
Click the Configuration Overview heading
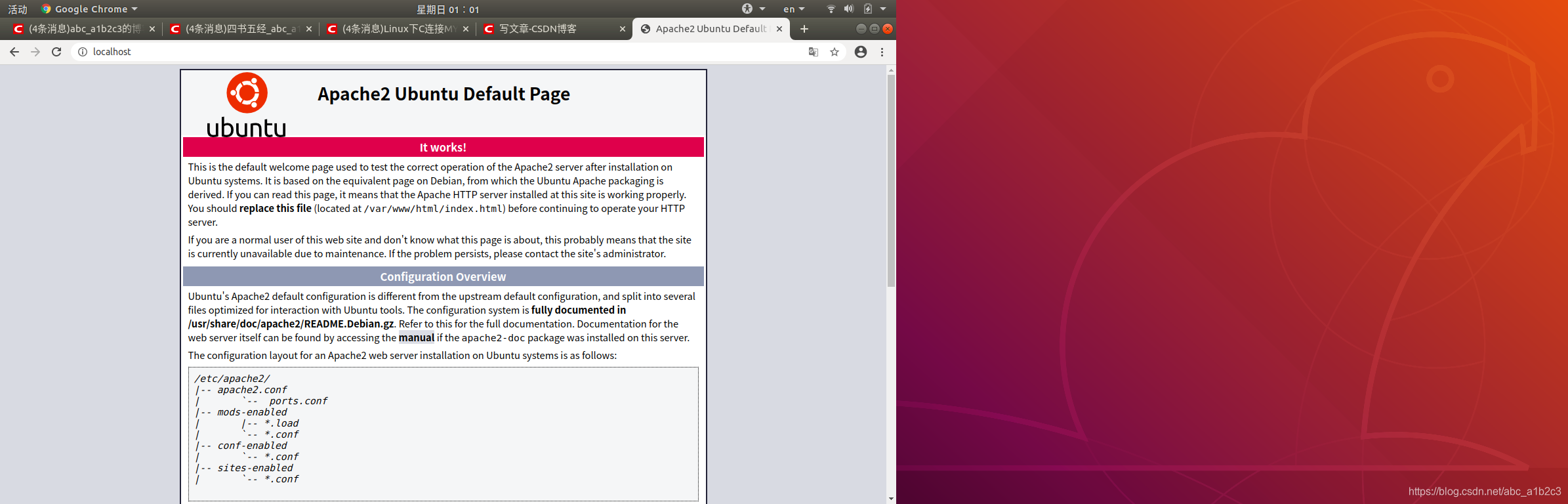(x=444, y=276)
